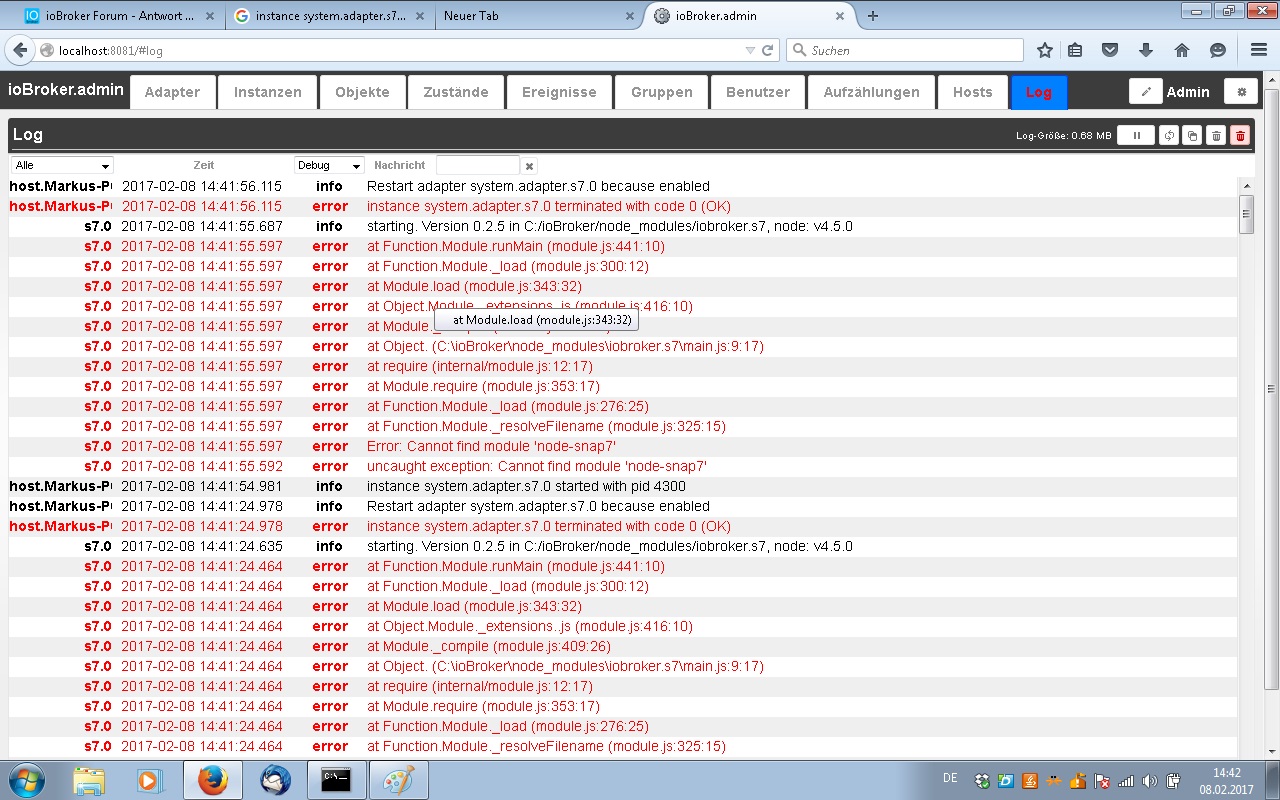The height and width of the screenshot is (800, 1280).
Task: Bookmark this page with the star icon
Action: click(x=1045, y=50)
